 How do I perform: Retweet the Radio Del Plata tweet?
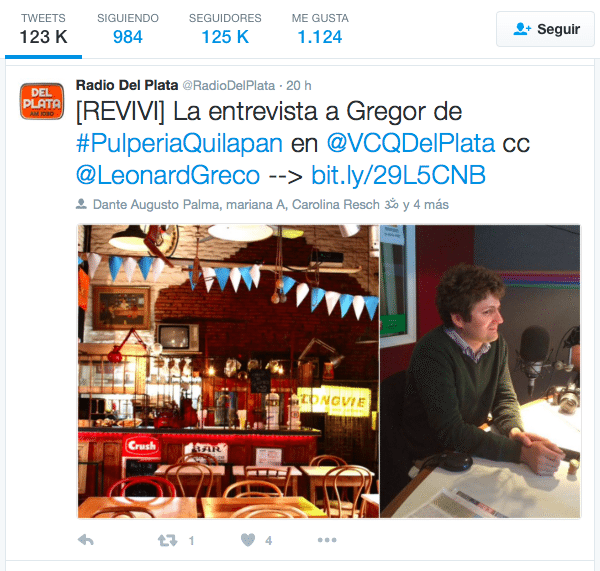click(168, 540)
